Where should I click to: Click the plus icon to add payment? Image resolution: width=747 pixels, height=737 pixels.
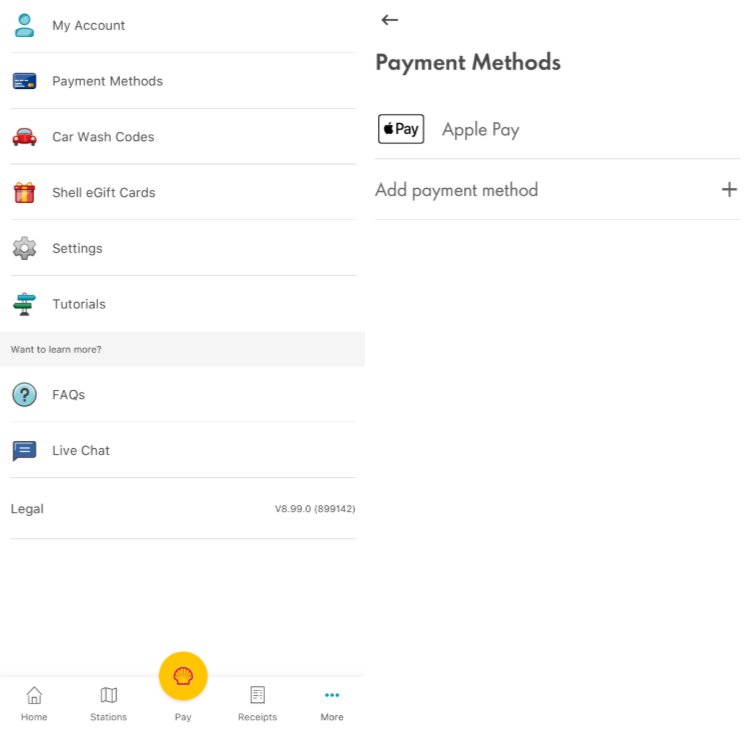coord(729,190)
